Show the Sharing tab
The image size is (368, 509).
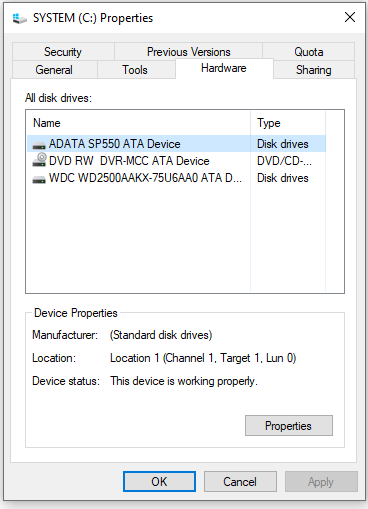click(x=314, y=70)
